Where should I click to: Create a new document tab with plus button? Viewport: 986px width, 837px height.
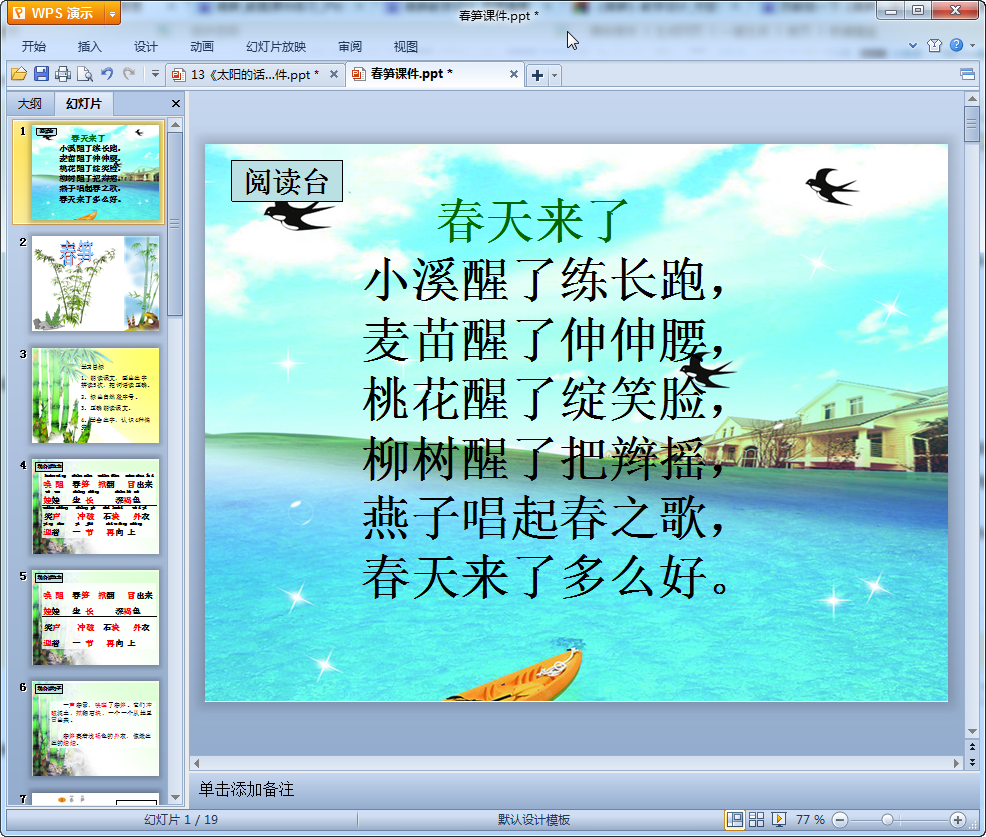tap(537, 75)
